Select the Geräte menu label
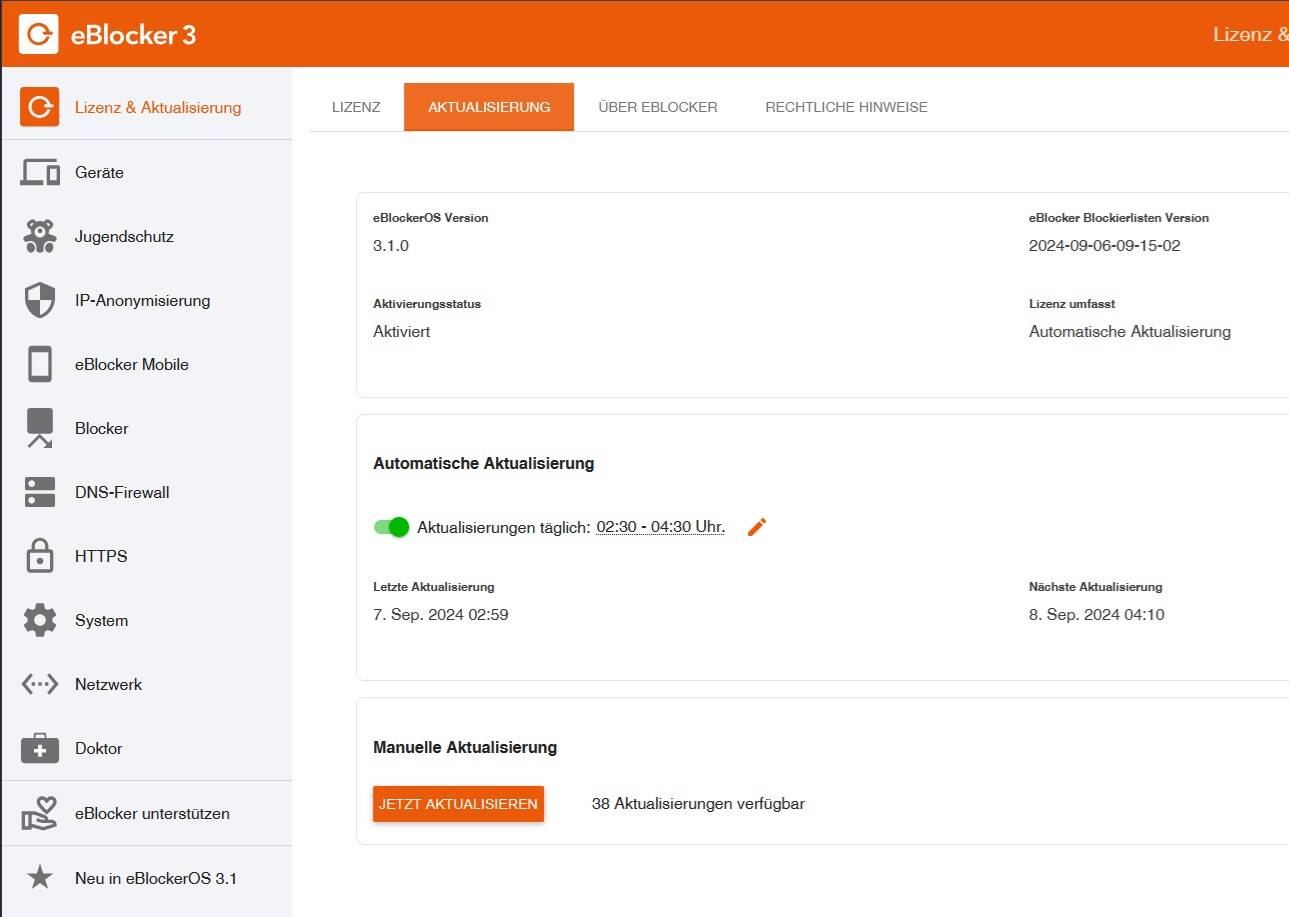1289x917 pixels. (99, 173)
